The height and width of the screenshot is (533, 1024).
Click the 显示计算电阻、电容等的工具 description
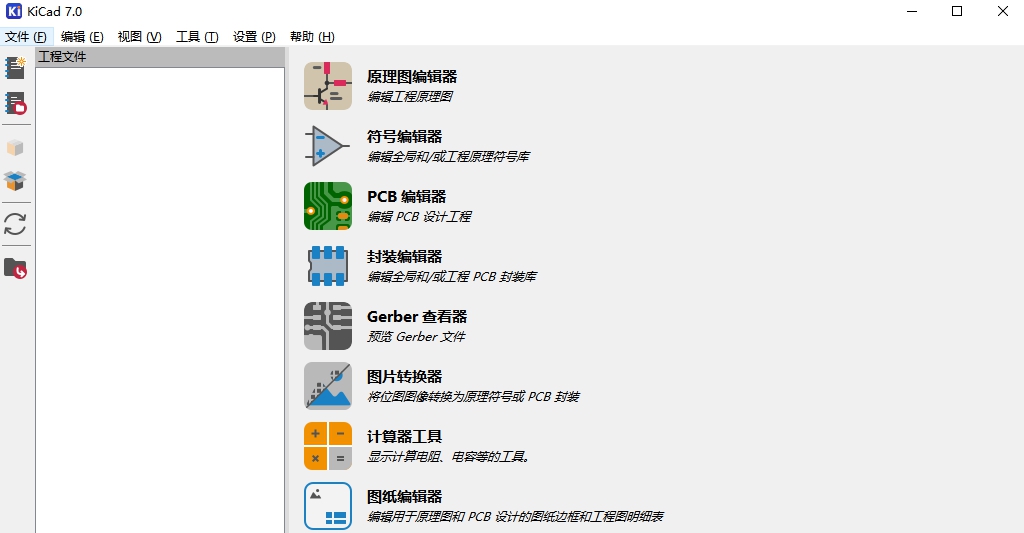(449, 457)
